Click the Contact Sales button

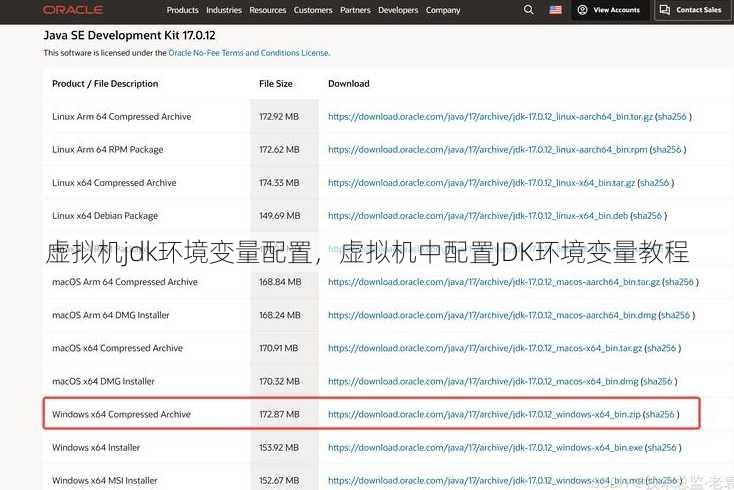691,10
